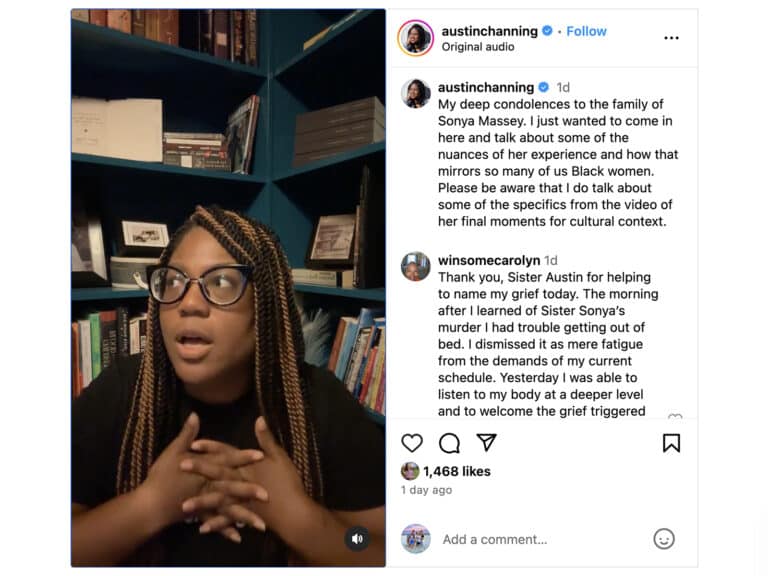Screen dimensions: 768x576
Task: Pause the video by clicking it
Action: pos(228,288)
